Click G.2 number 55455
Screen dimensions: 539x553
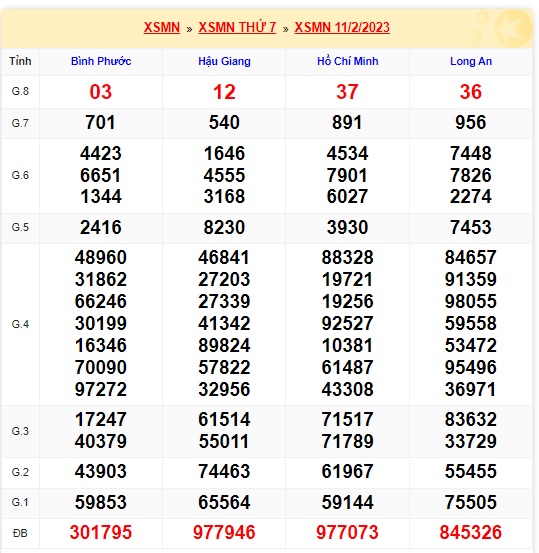(x=471, y=472)
